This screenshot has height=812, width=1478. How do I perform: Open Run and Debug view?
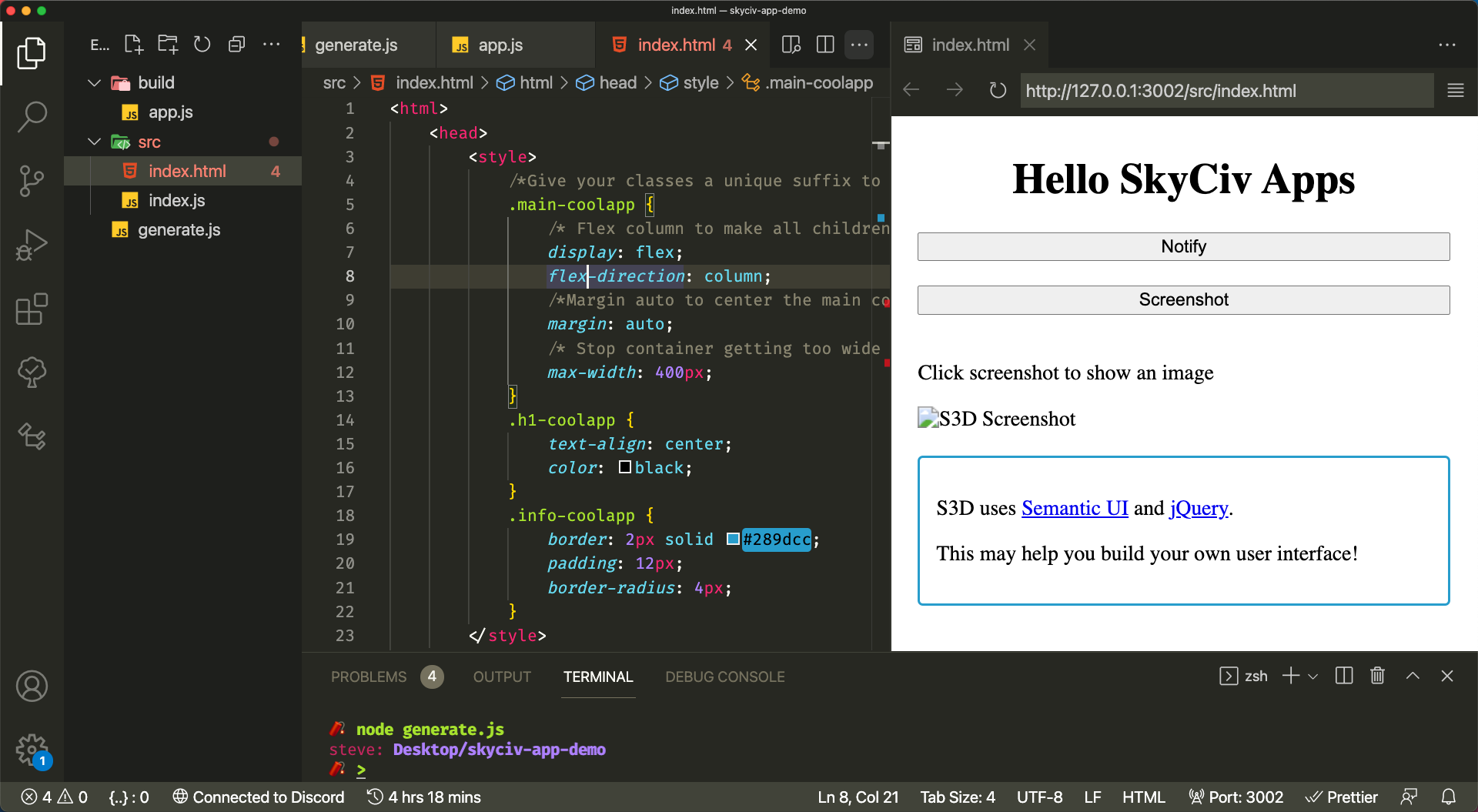pyautogui.click(x=32, y=246)
